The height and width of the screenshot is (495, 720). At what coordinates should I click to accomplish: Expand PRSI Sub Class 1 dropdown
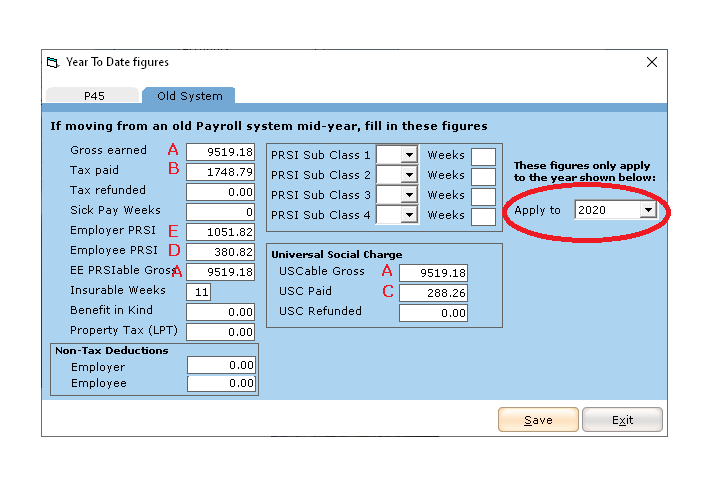(408, 155)
